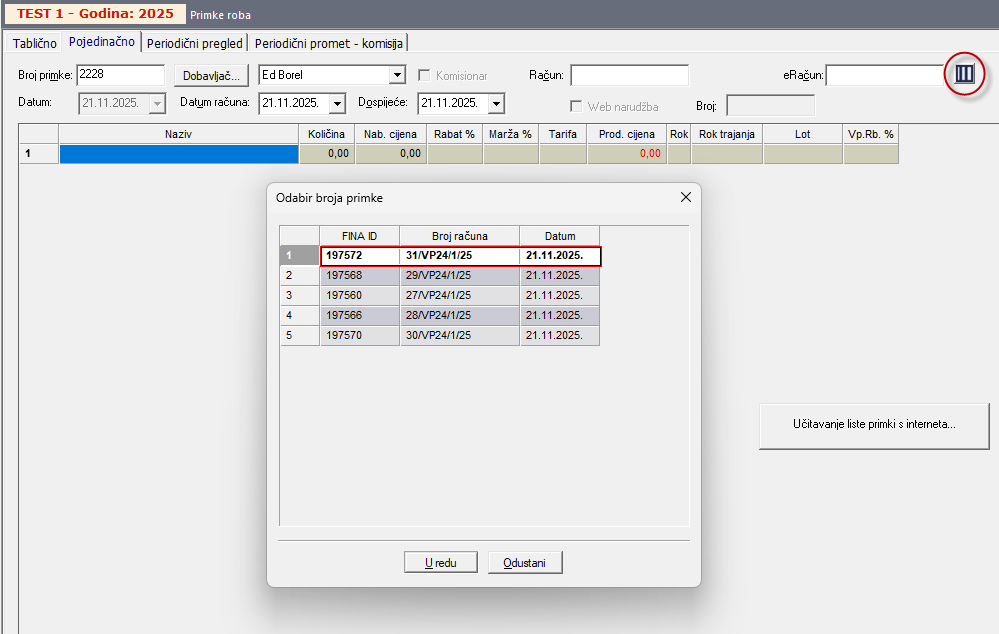Viewport: 999px width, 634px height.
Task: Toggle the Komisionar checkbox
Action: coord(425,75)
